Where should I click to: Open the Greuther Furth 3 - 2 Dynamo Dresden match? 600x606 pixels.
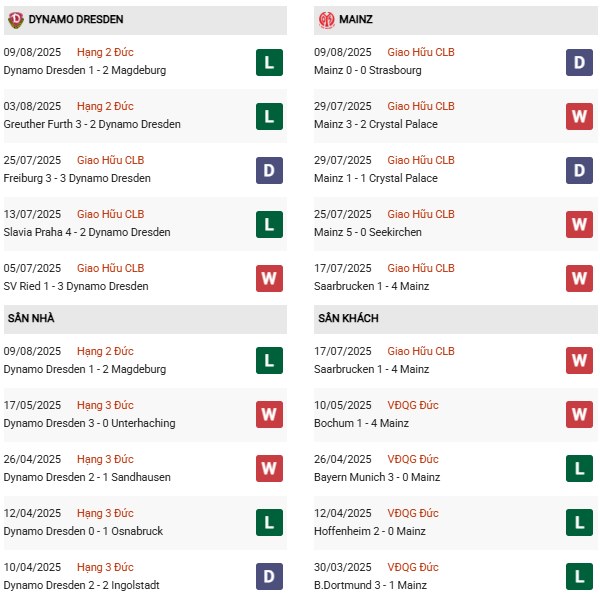92,124
